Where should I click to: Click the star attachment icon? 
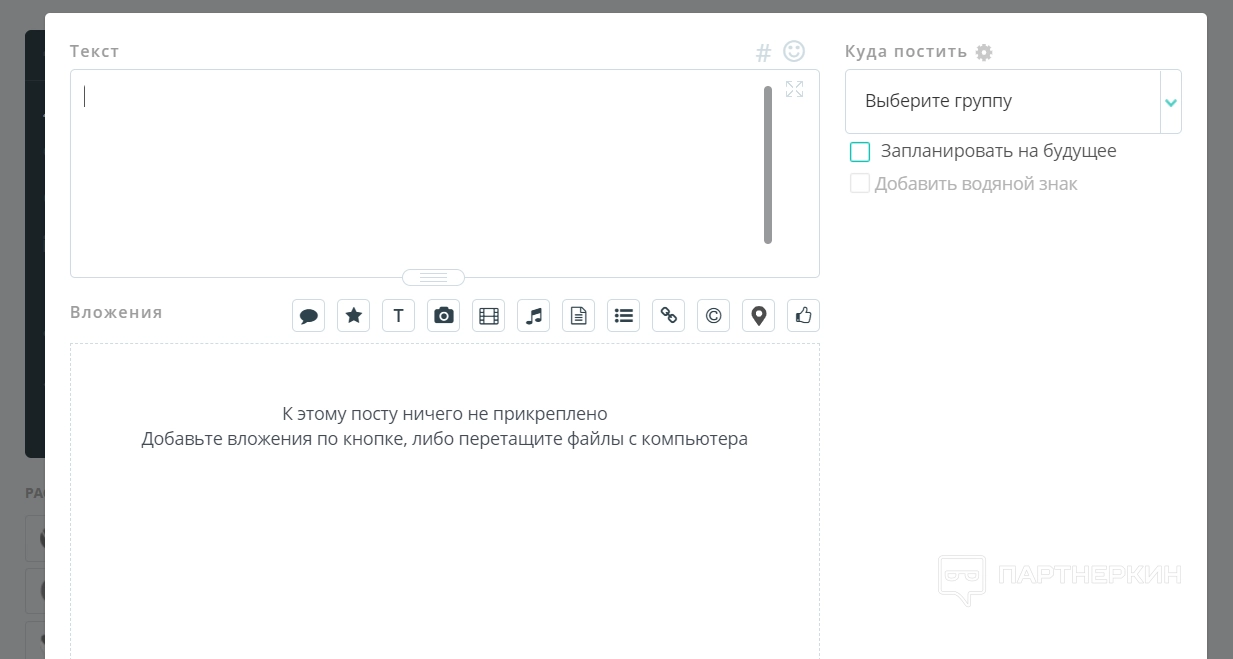click(354, 316)
